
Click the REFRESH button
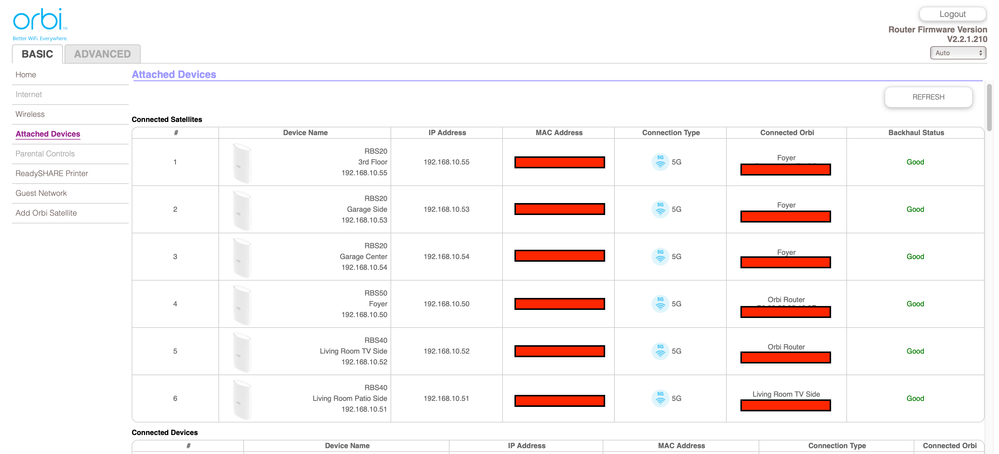(928, 97)
